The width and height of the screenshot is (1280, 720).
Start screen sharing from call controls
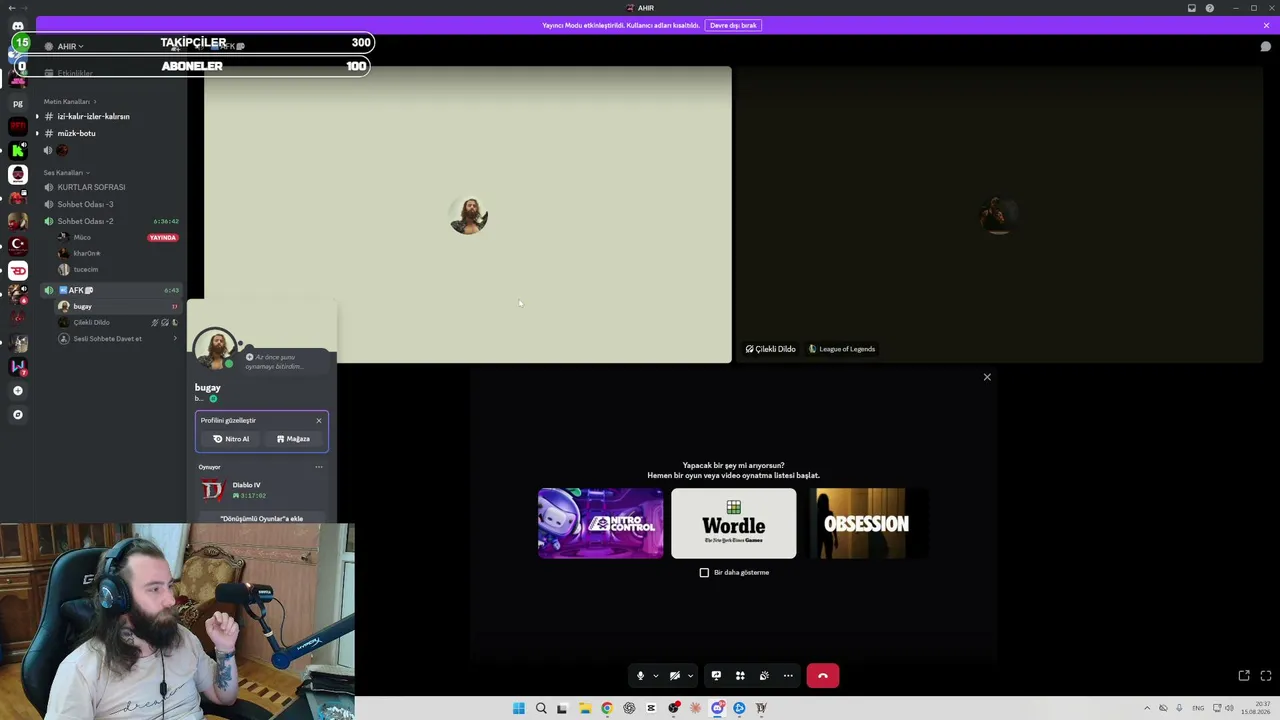(x=716, y=676)
